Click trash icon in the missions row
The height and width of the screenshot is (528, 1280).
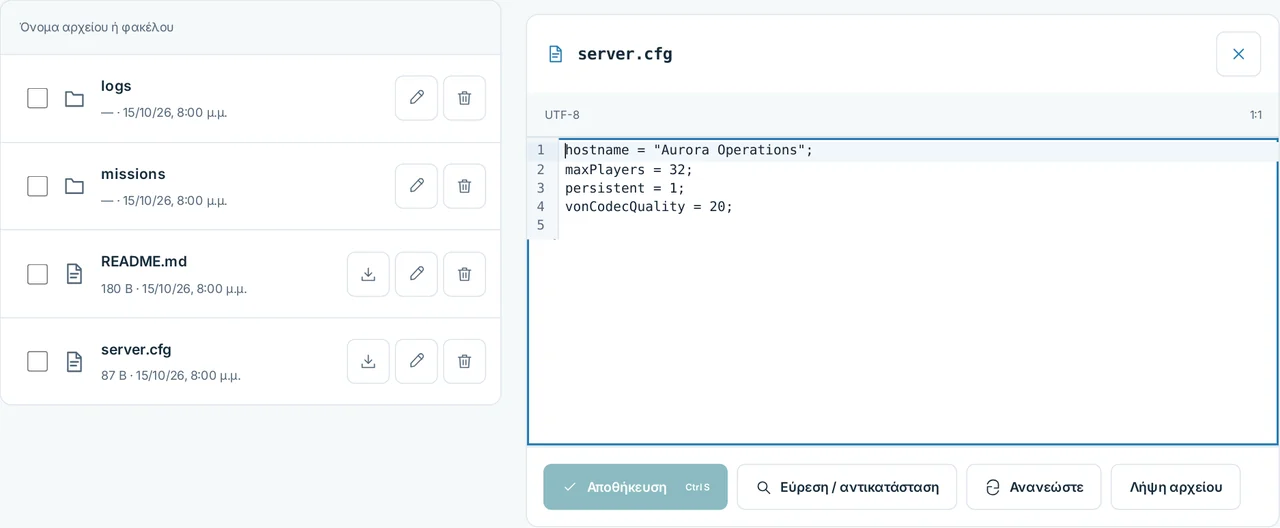tap(464, 186)
